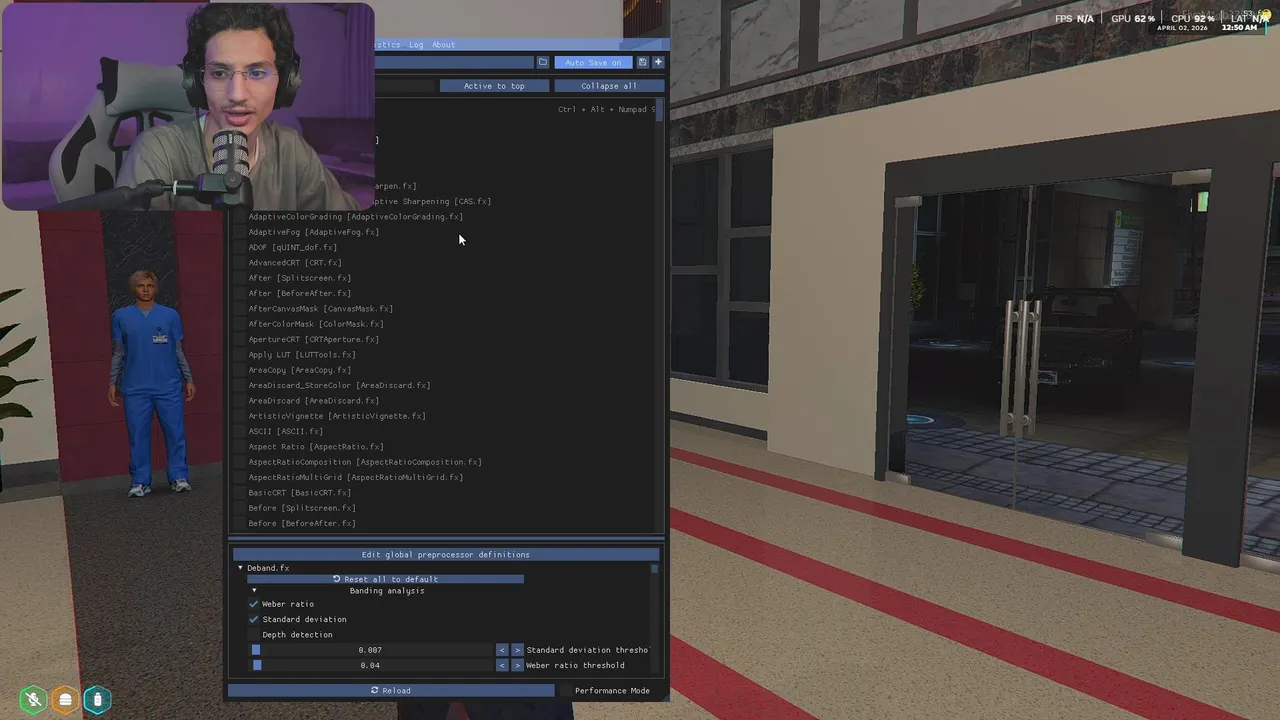Select AspectRatioComposition effect row
The height and width of the screenshot is (720, 1280).
(x=365, y=462)
